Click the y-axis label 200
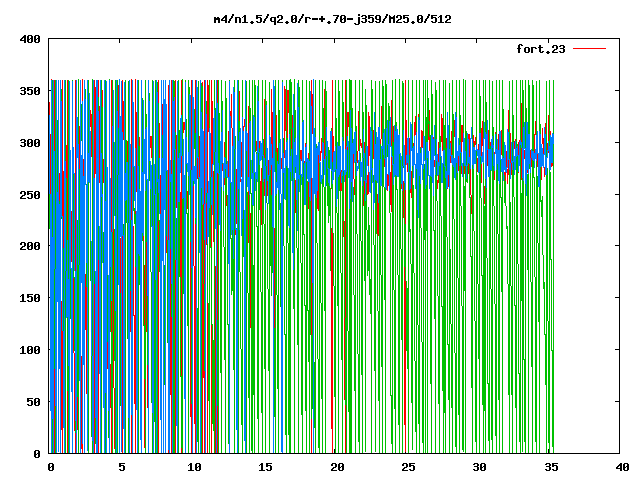The height and width of the screenshot is (480, 640). pyautogui.click(x=30, y=246)
